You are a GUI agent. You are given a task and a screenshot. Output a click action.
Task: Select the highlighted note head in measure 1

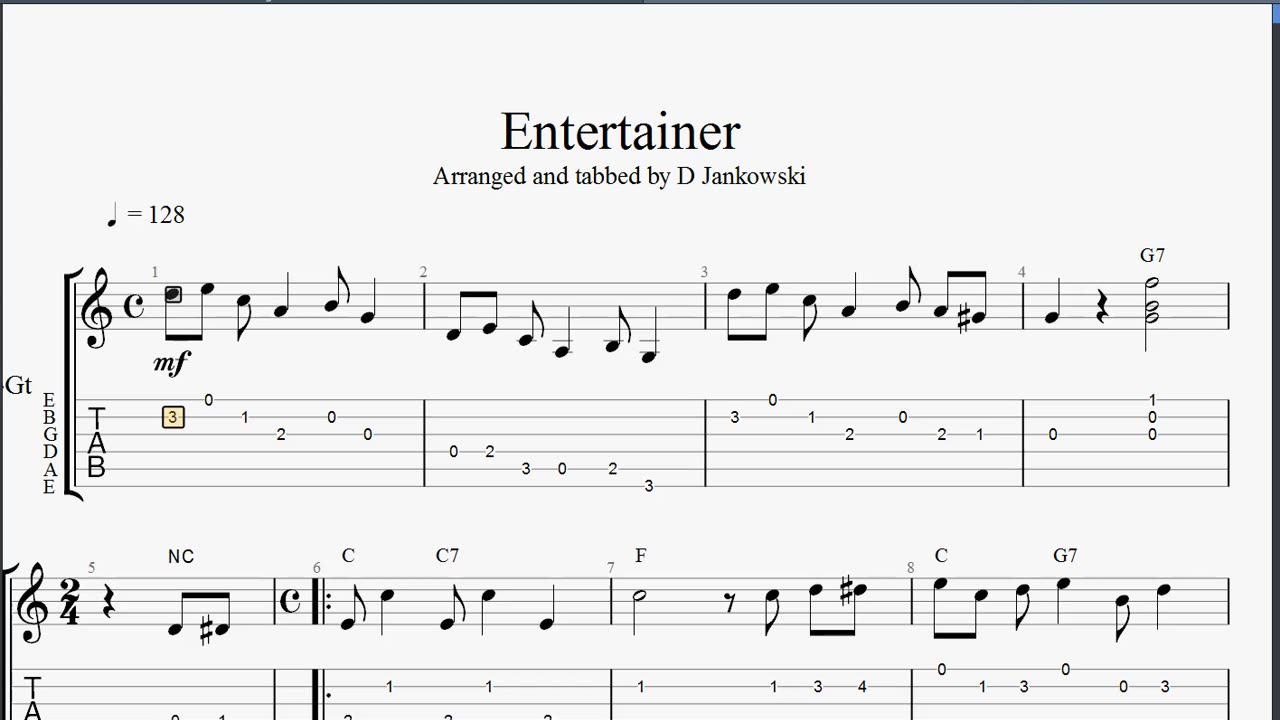(173, 295)
